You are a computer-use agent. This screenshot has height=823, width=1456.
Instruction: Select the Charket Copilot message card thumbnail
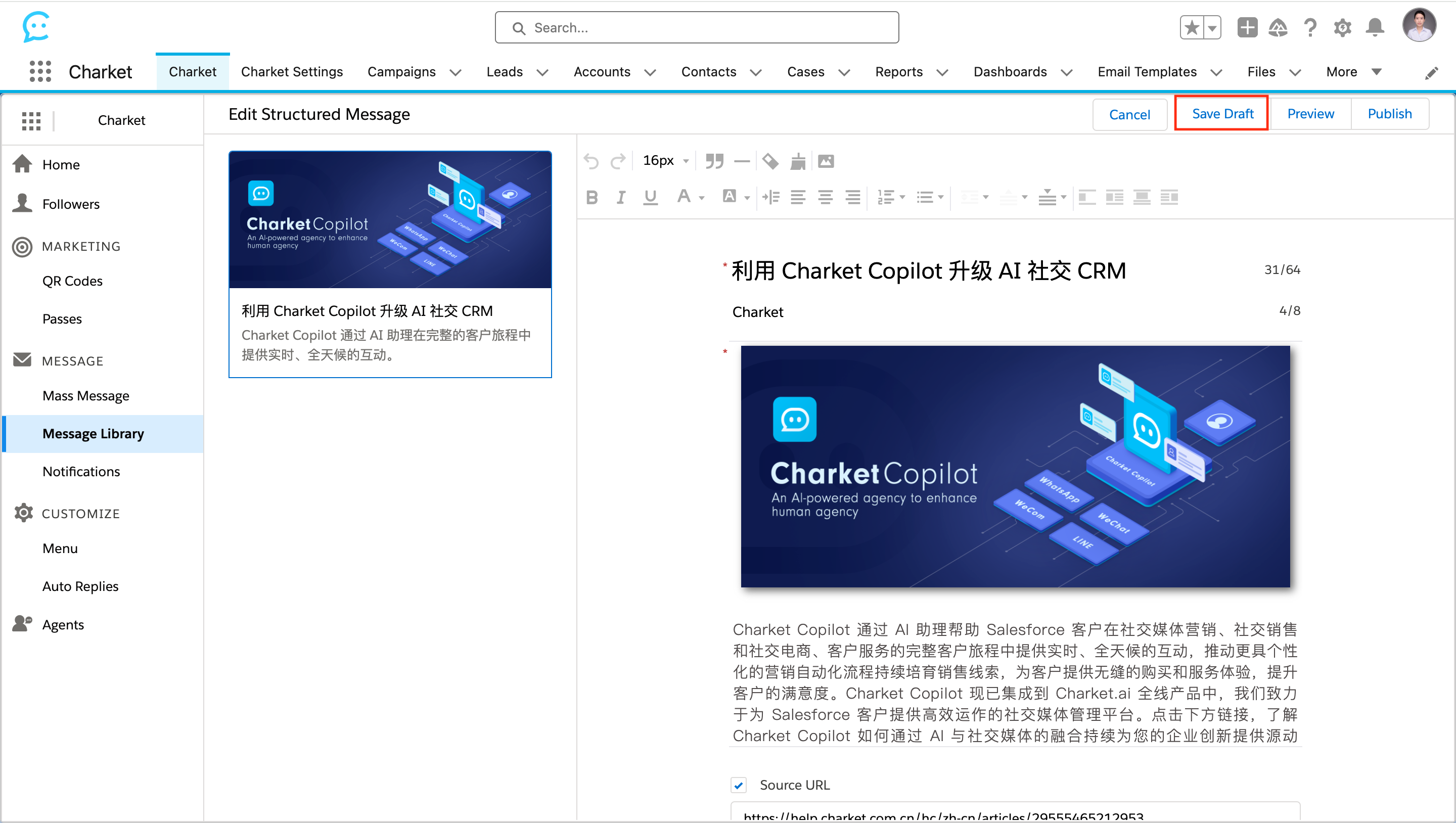tap(390, 219)
